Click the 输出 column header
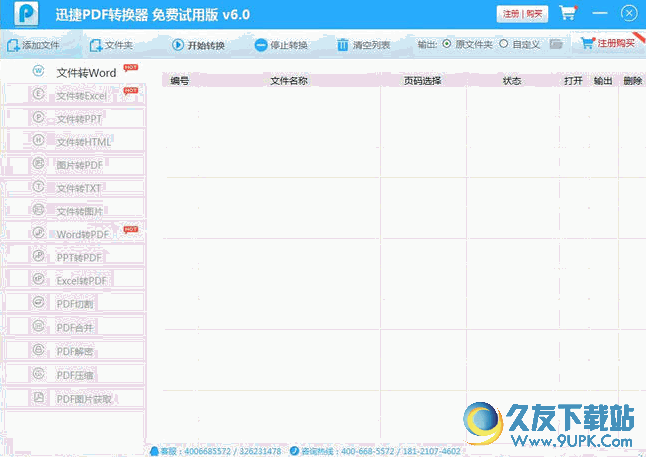The image size is (646, 457). click(x=603, y=81)
